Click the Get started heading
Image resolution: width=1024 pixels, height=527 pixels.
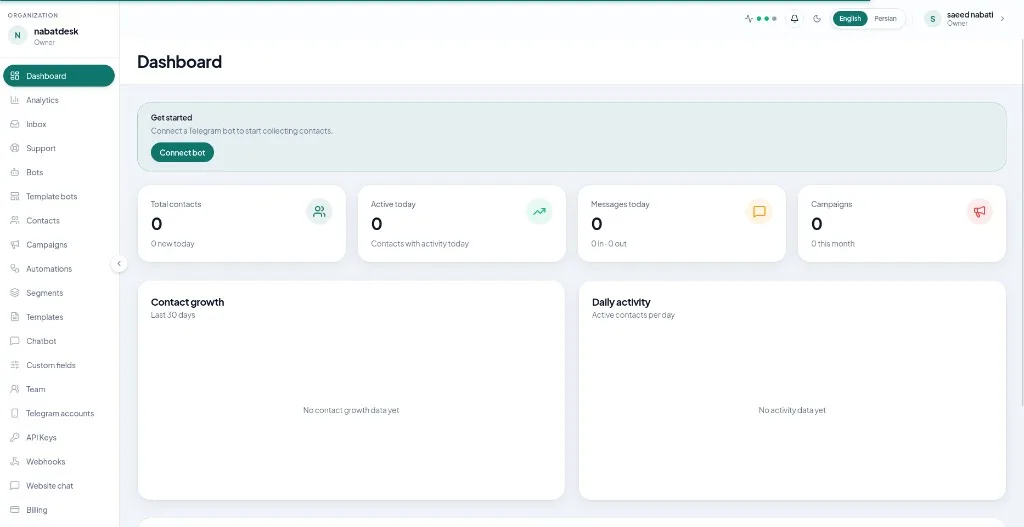(171, 118)
